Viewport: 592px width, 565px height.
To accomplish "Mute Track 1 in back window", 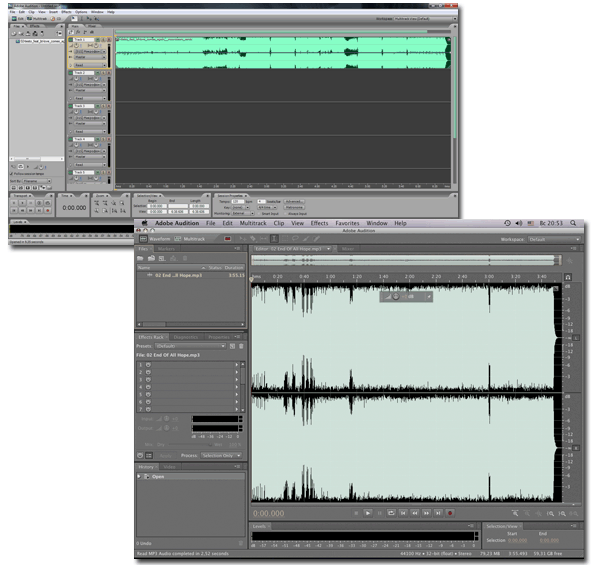I will [98, 39].
